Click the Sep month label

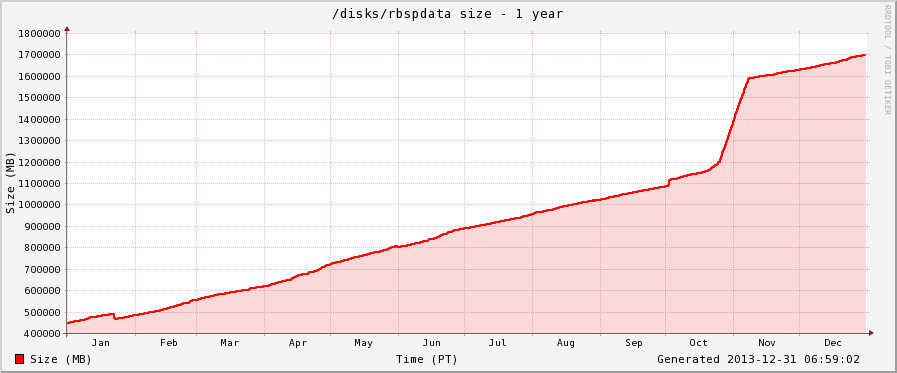[x=633, y=343]
